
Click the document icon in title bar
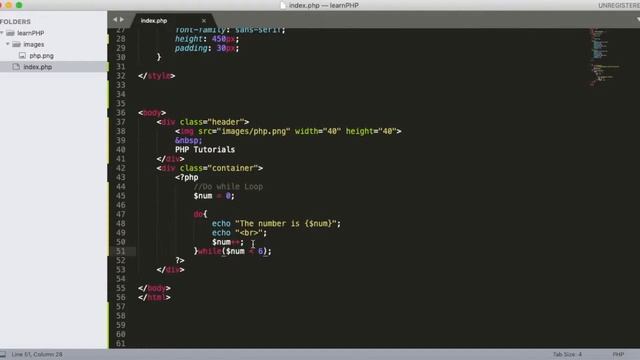tap(283, 5)
